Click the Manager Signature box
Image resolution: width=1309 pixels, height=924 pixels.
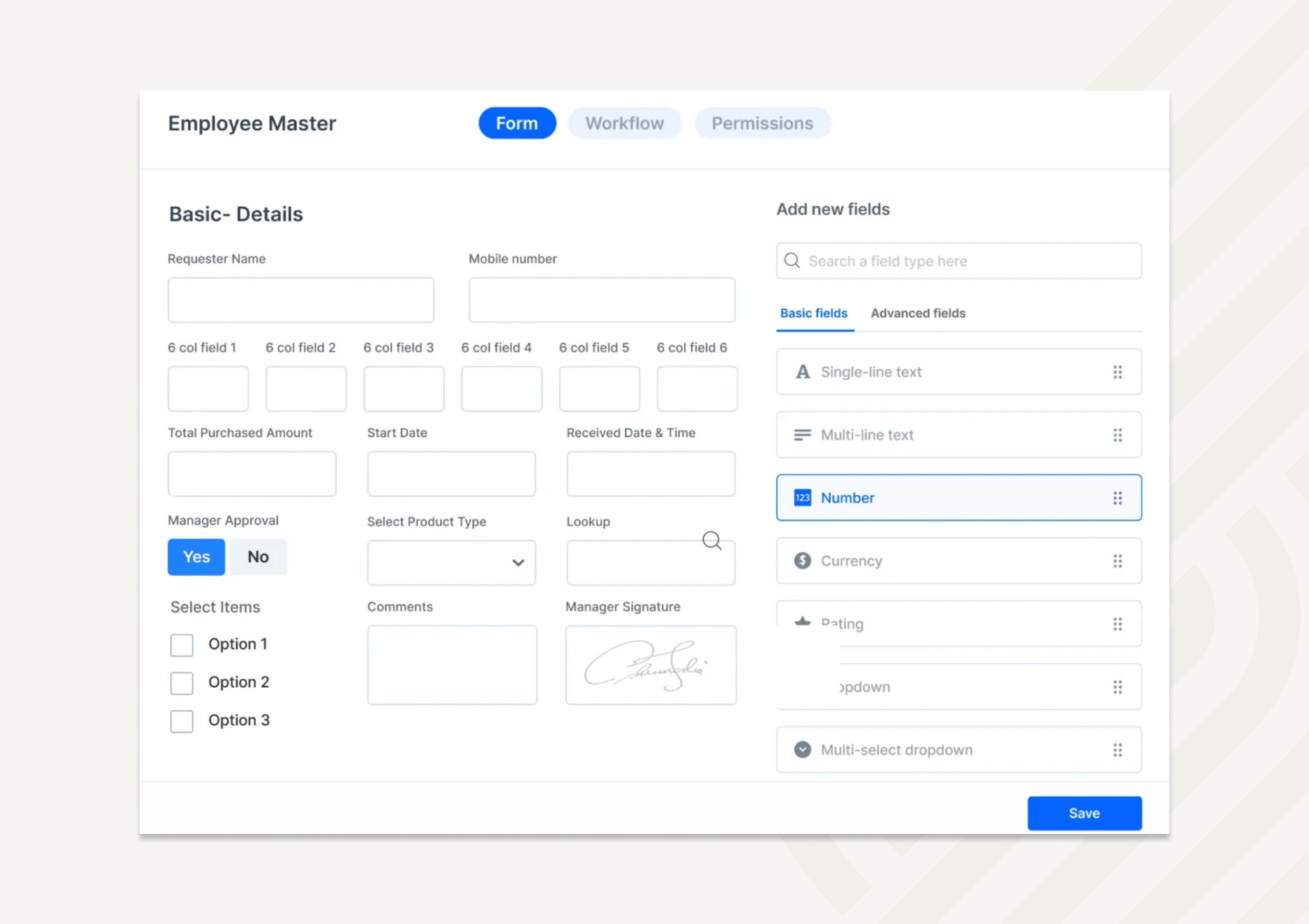coord(650,665)
